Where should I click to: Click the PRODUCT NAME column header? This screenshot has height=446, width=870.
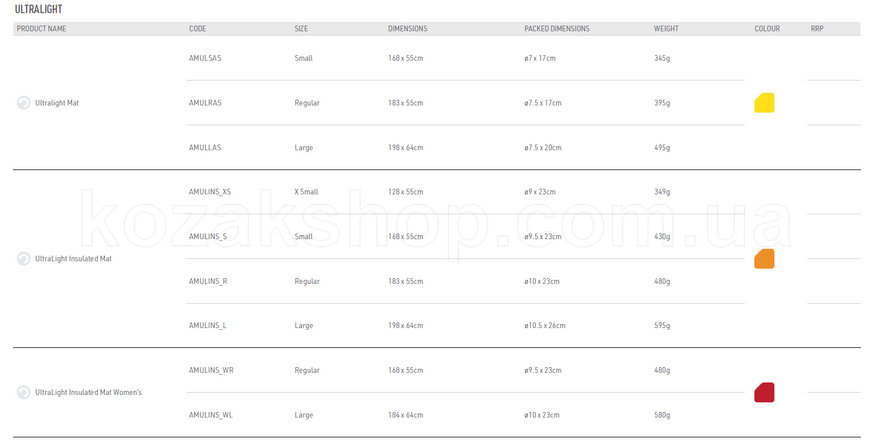coord(41,28)
